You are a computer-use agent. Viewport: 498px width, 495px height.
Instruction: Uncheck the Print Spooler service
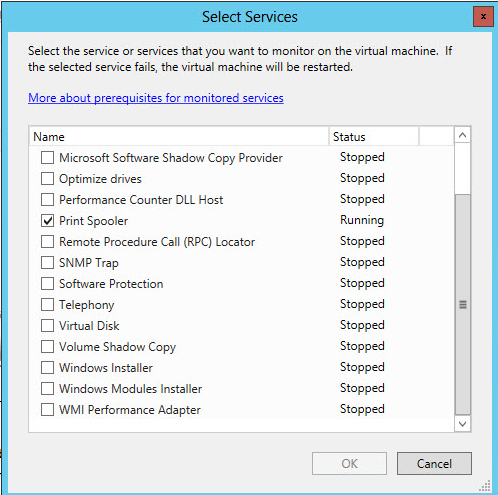47,221
